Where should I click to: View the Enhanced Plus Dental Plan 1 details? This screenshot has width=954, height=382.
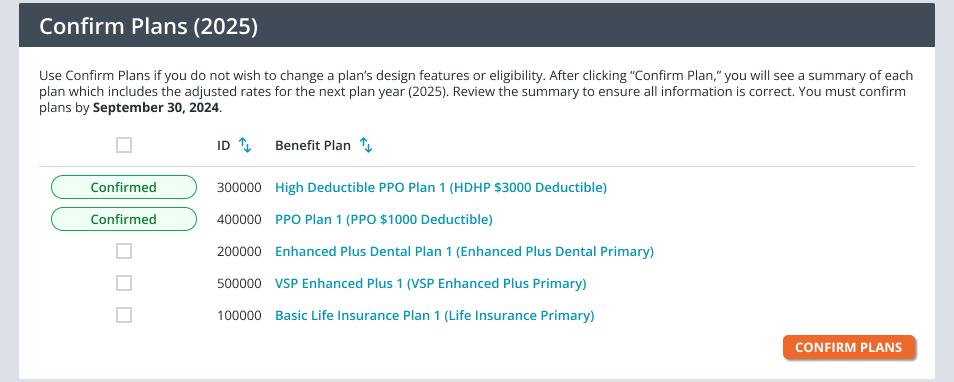point(464,251)
